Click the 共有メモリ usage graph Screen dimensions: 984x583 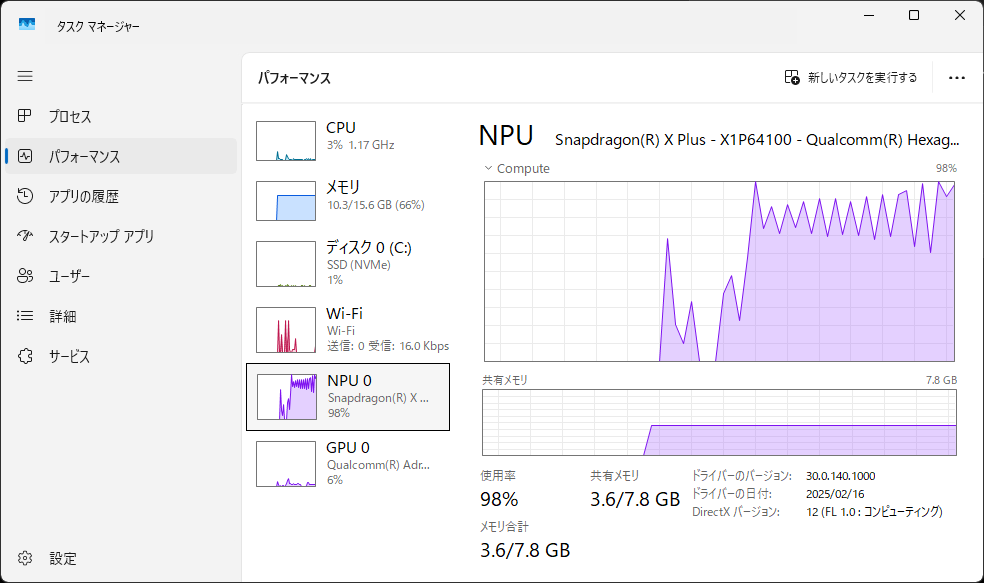719,423
